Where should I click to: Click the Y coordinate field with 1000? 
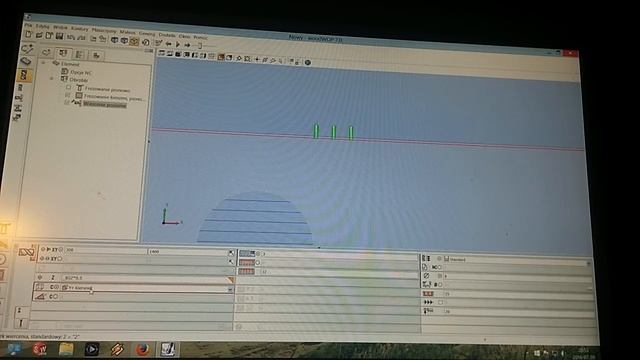187,252
